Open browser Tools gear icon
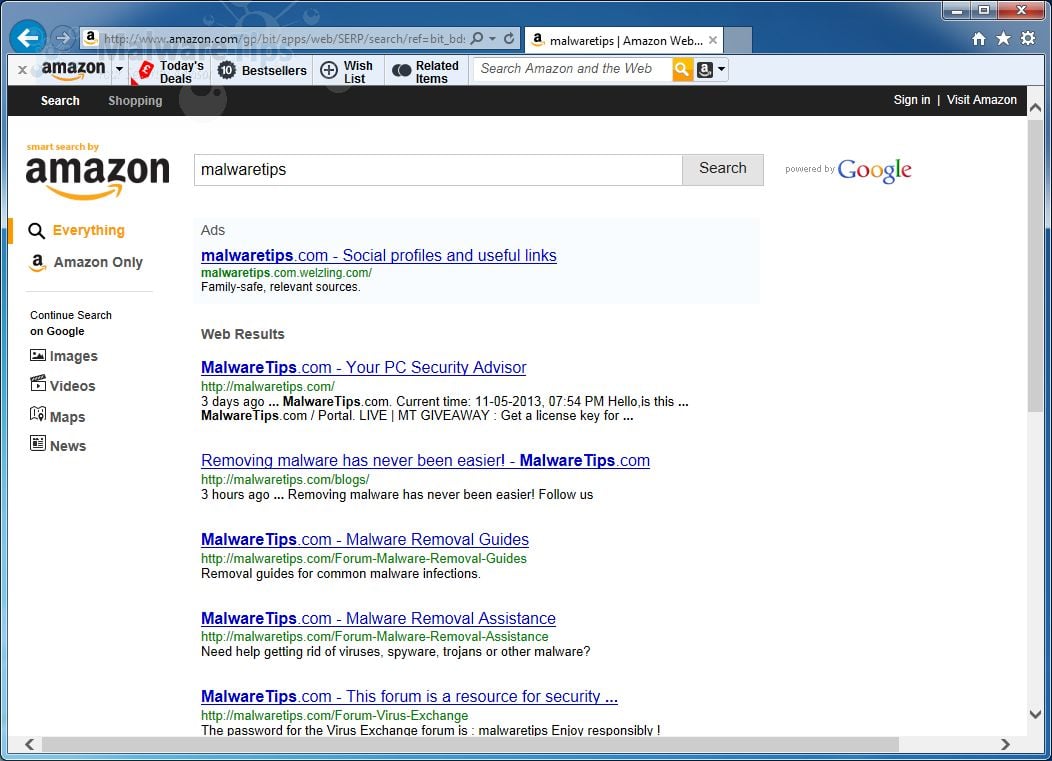Image resolution: width=1052 pixels, height=761 pixels. [1028, 38]
